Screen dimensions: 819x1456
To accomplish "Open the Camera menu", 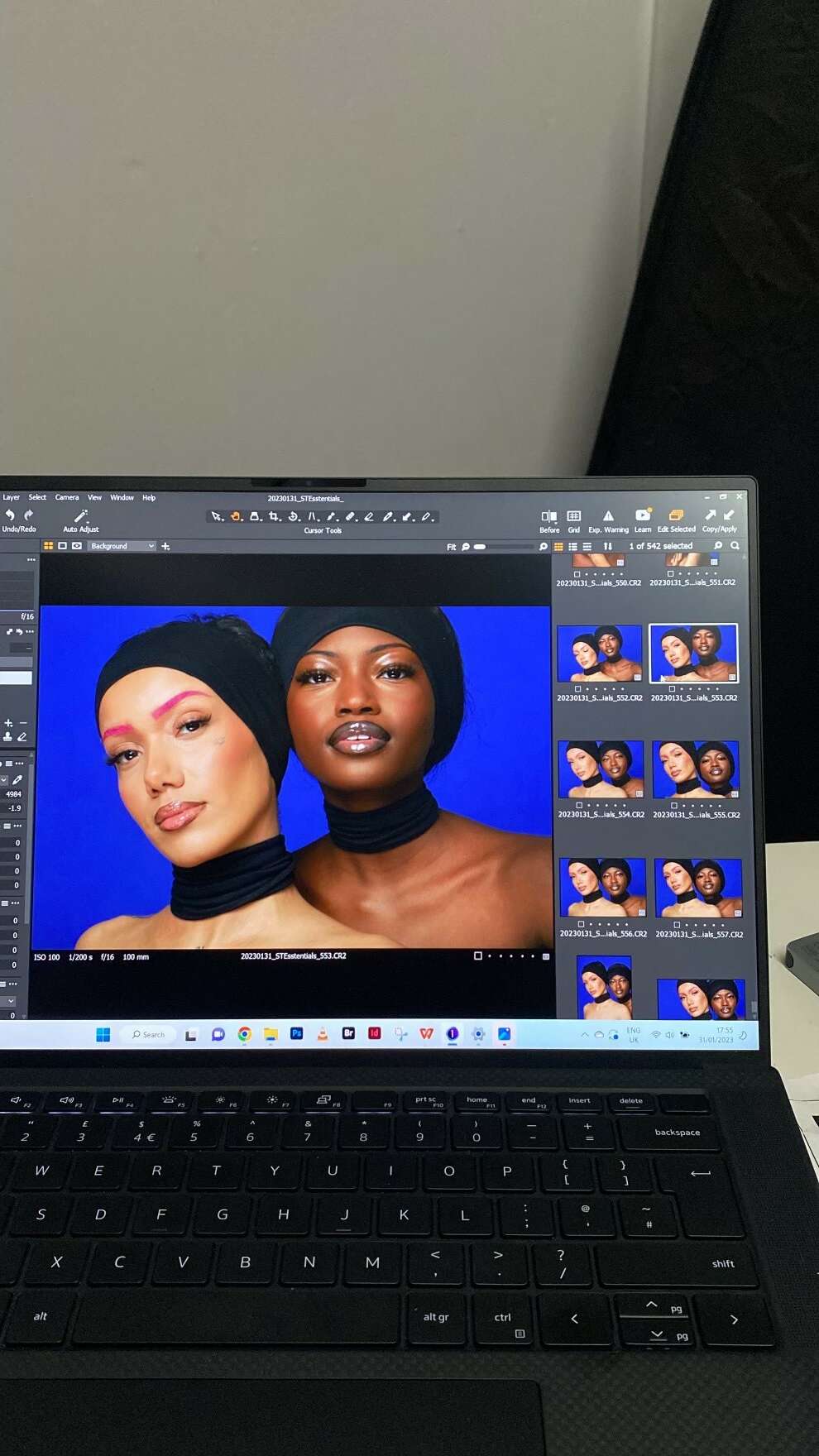I will [x=67, y=498].
